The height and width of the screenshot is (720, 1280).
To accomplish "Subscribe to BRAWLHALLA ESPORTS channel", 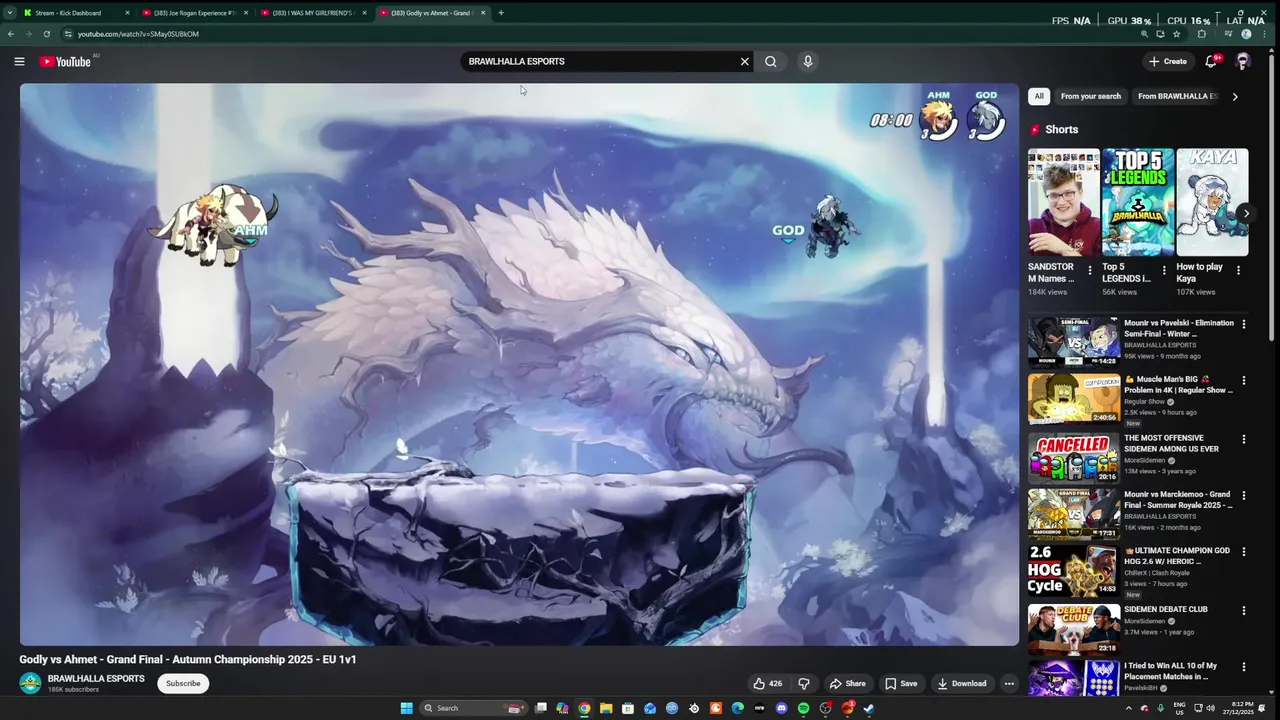I will (x=183, y=684).
